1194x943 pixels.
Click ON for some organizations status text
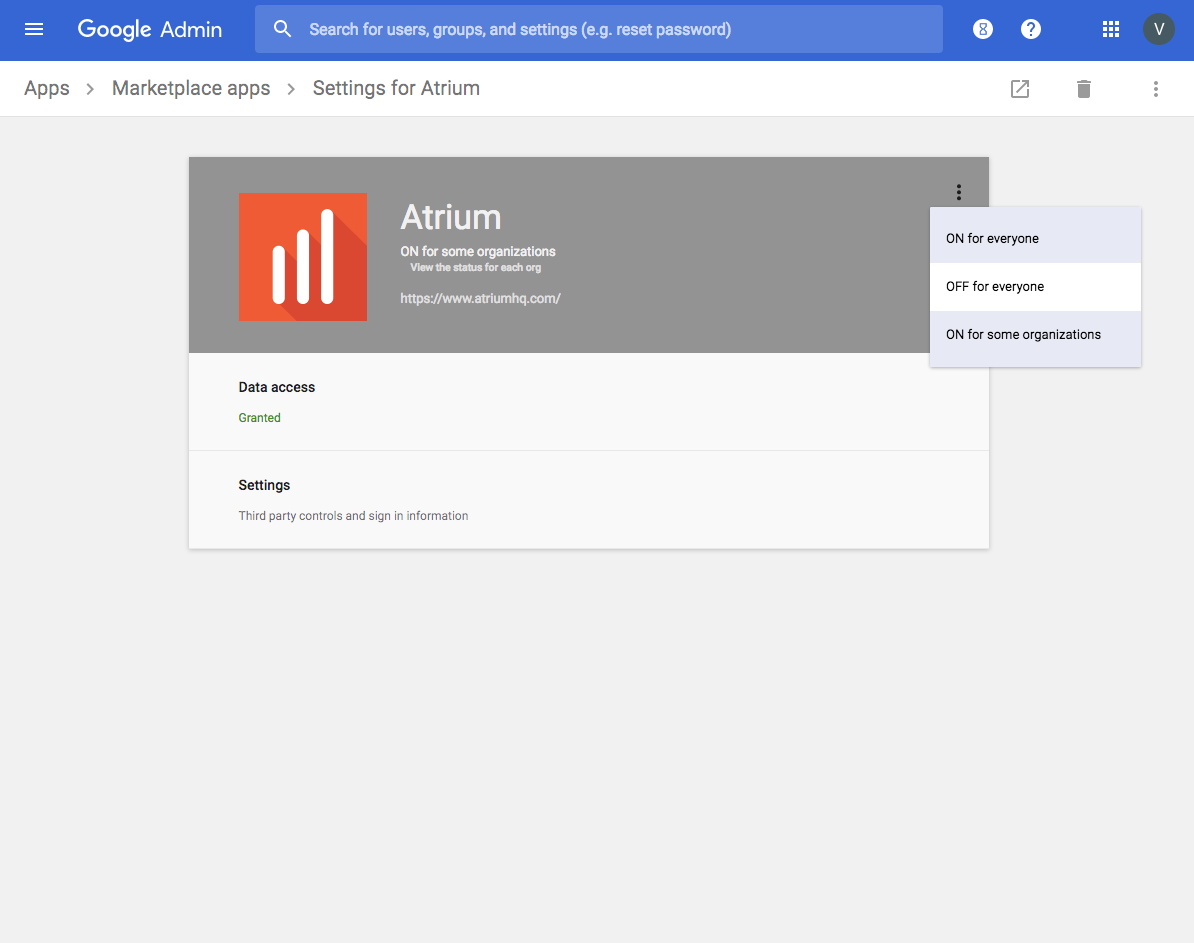tap(477, 251)
